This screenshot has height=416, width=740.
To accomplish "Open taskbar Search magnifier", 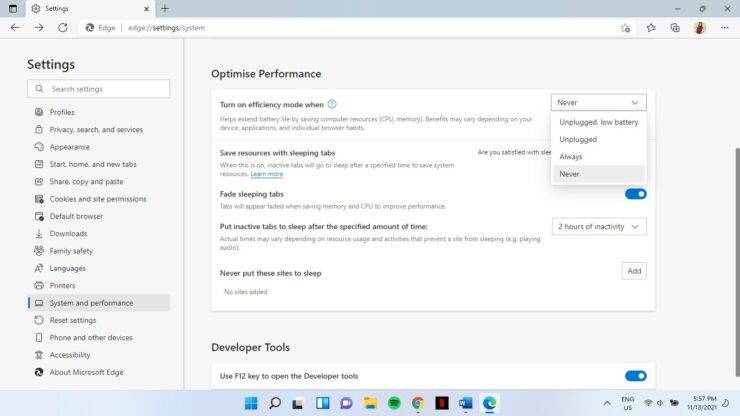I will coord(275,403).
